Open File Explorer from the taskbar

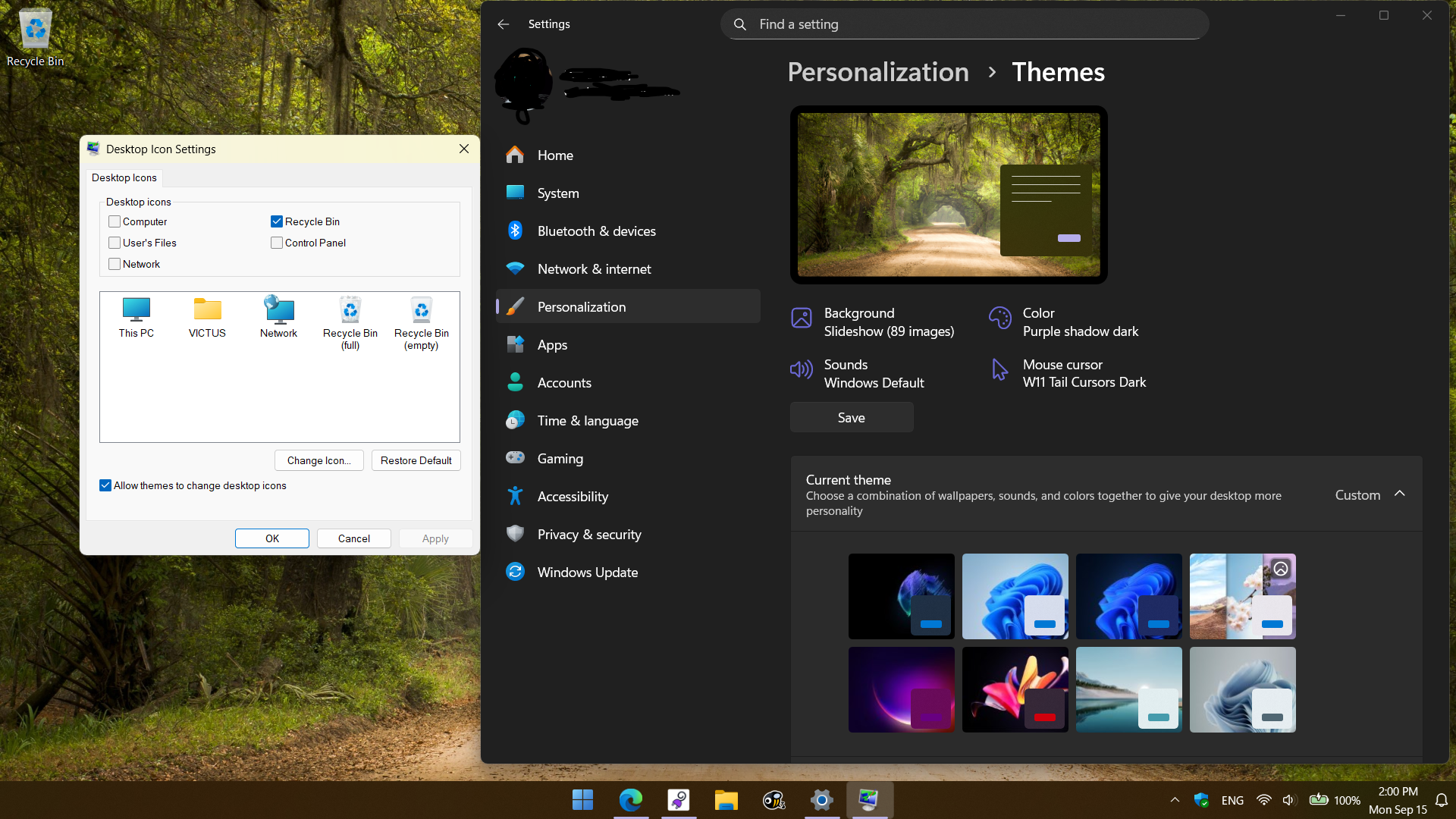click(x=726, y=800)
